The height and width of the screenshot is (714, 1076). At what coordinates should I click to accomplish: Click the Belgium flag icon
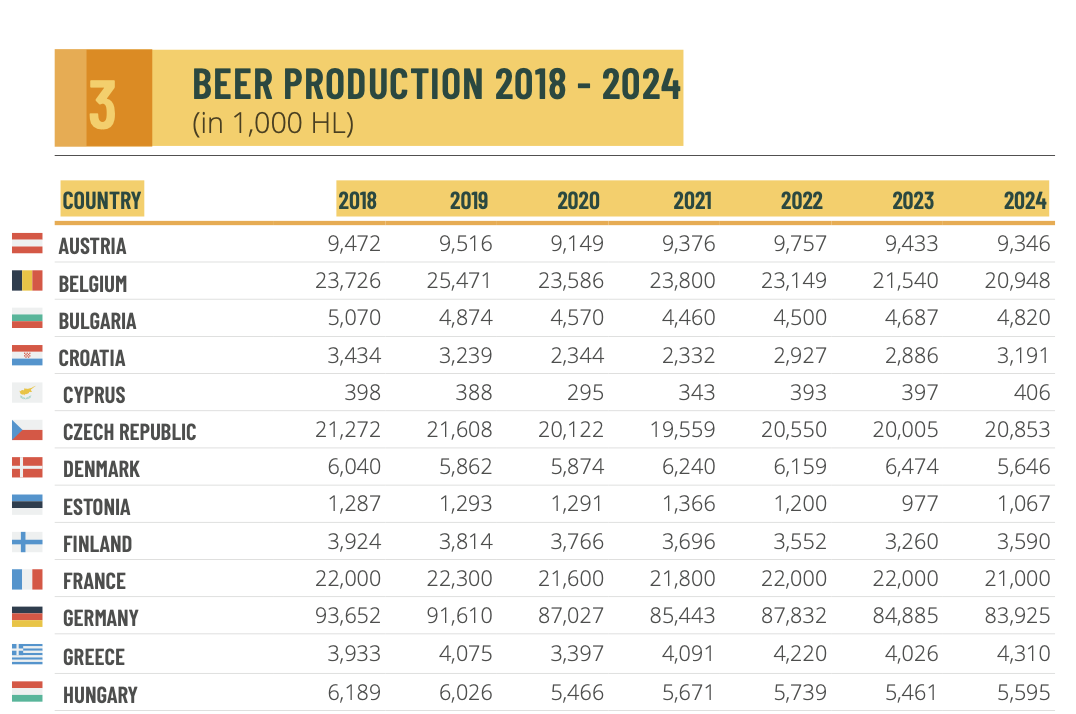(x=26, y=281)
